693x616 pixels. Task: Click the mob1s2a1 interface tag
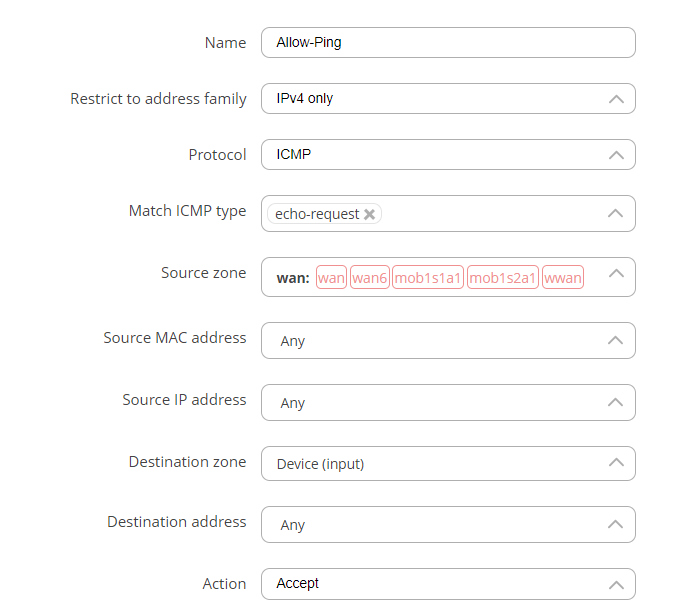click(503, 278)
